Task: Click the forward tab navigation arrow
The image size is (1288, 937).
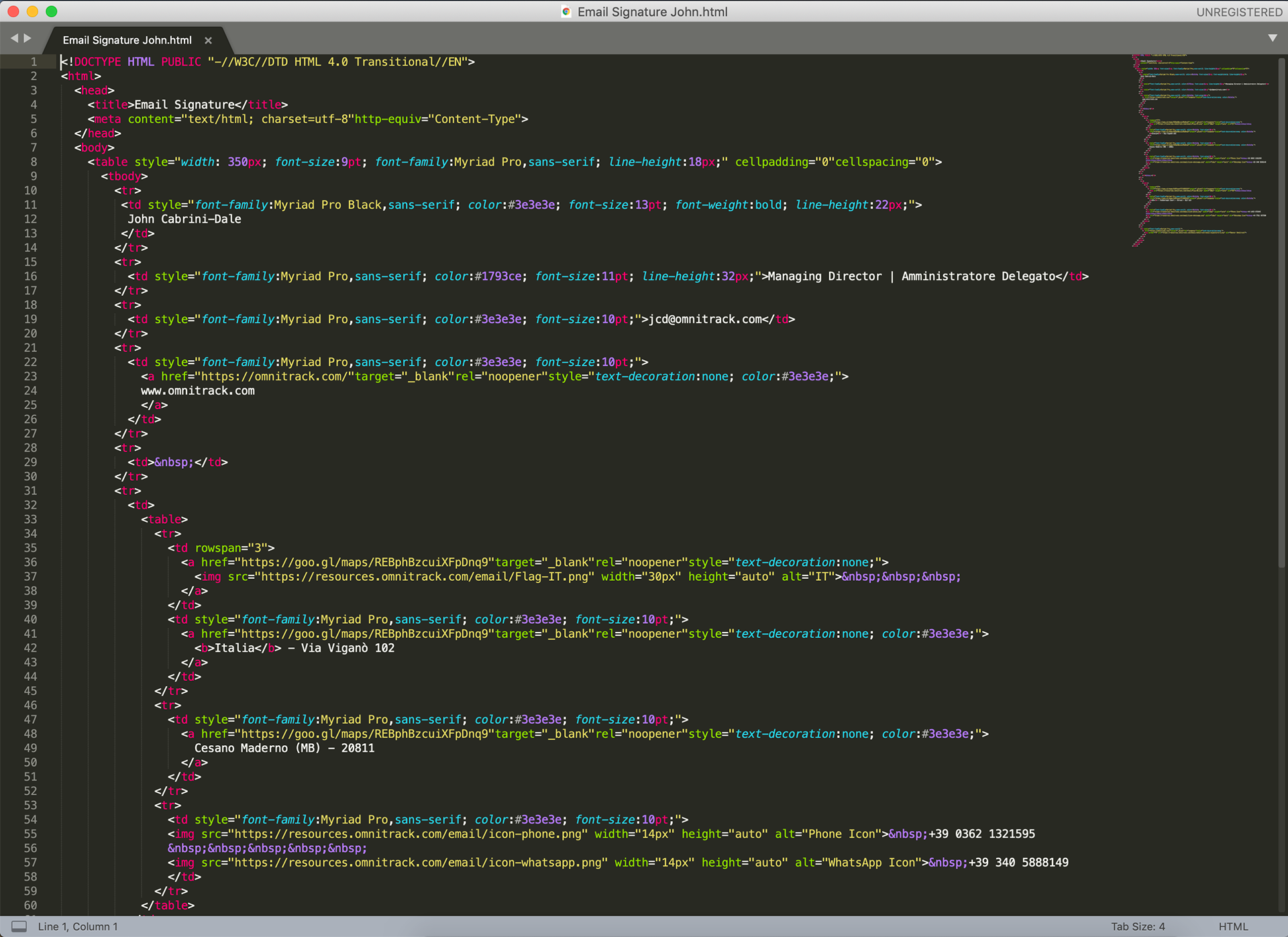Action: [28, 38]
